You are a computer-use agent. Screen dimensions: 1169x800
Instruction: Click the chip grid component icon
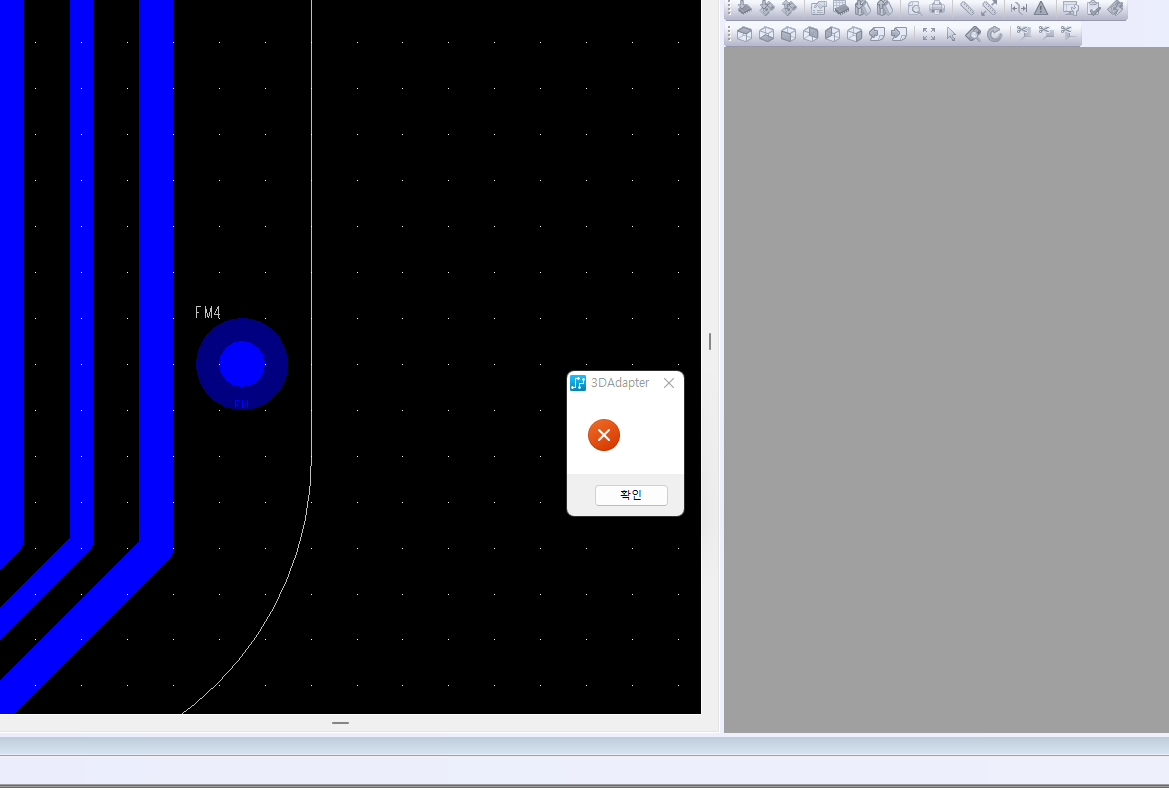(841, 8)
